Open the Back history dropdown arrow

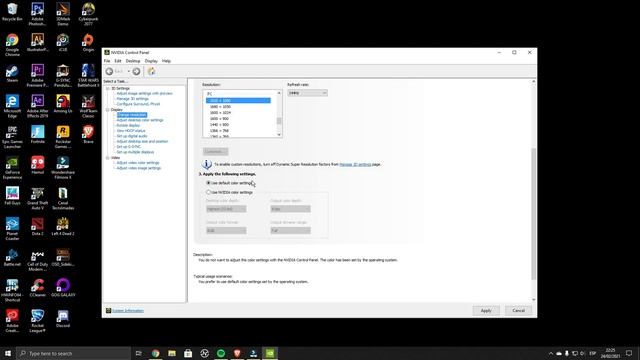coord(129,71)
